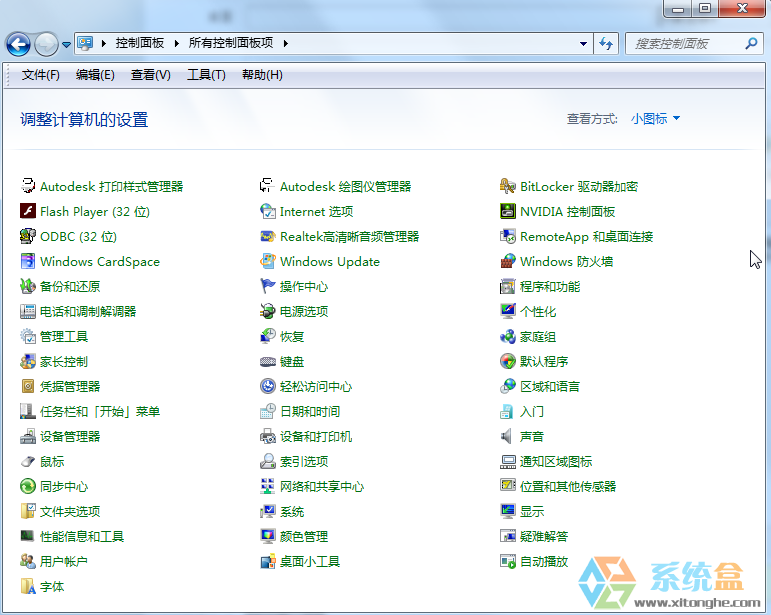Expand the arrow after 所有控制面板项 breadcrumb

(286, 43)
